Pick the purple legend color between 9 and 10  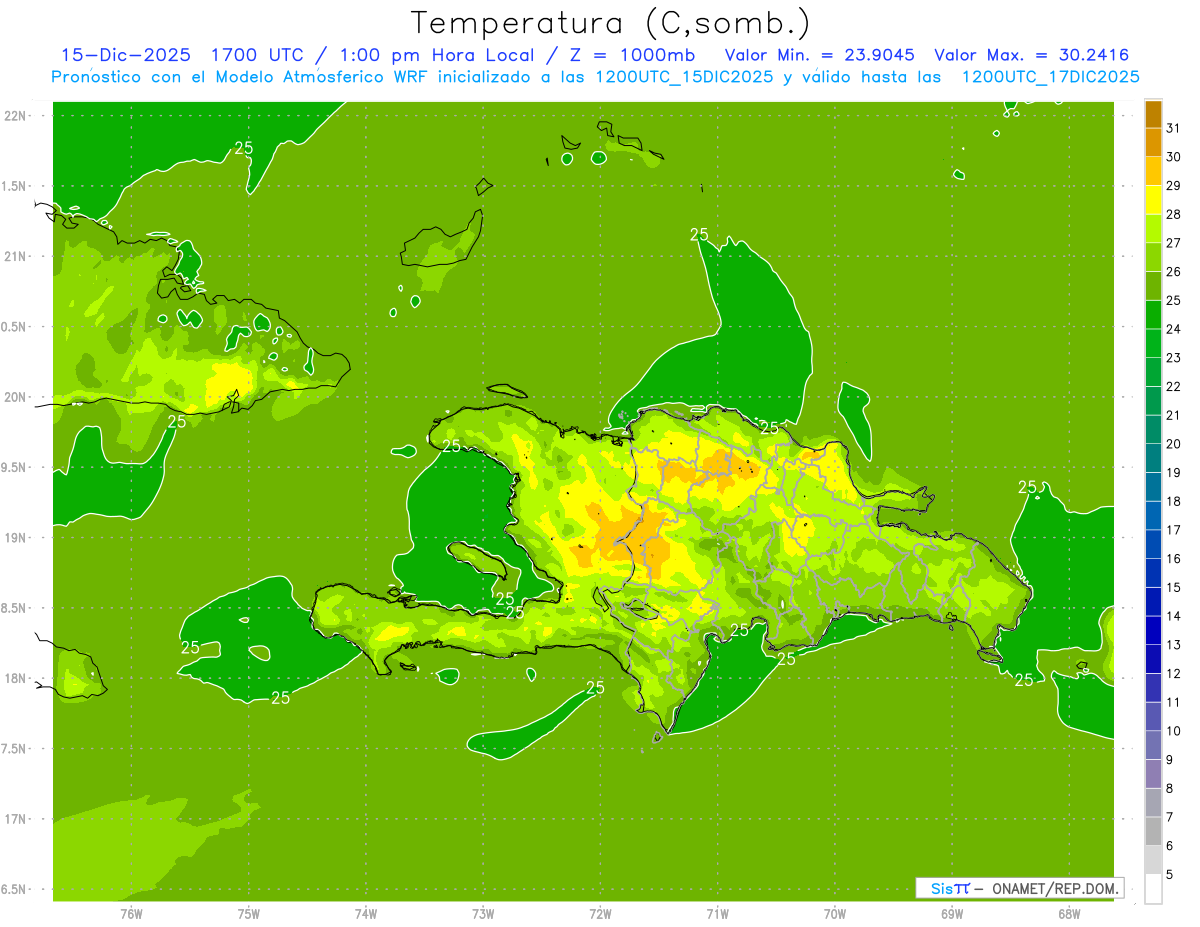pos(1153,746)
